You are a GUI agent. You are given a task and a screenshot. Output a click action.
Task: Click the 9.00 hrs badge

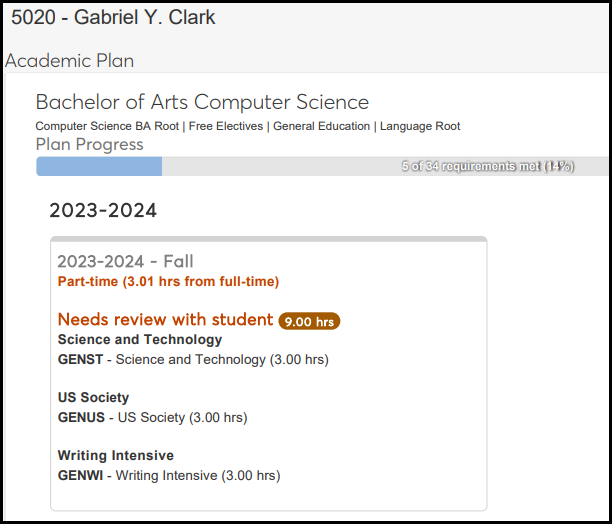[x=310, y=321]
